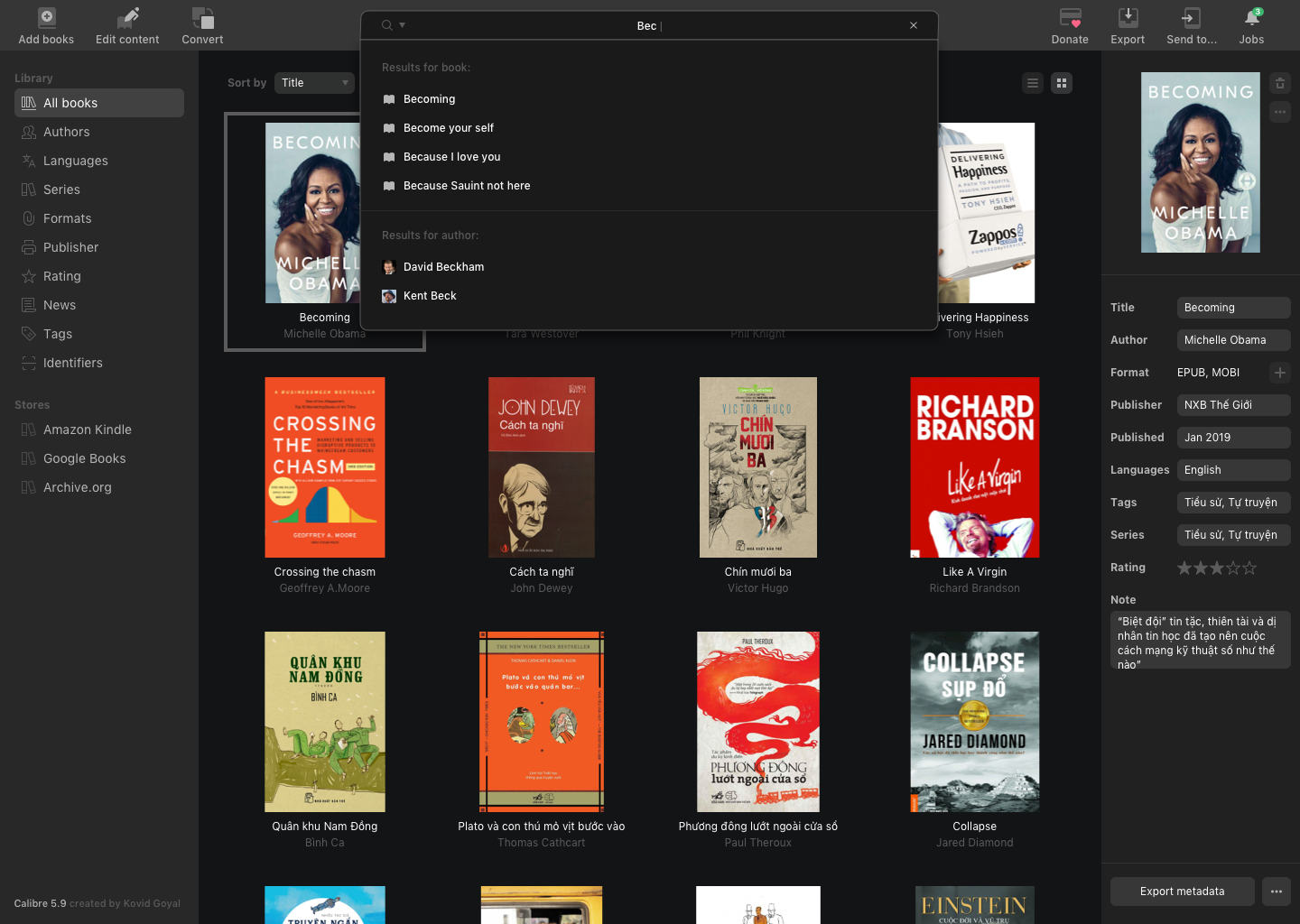
Task: Open the menu beside Export metadata
Action: pos(1277,892)
